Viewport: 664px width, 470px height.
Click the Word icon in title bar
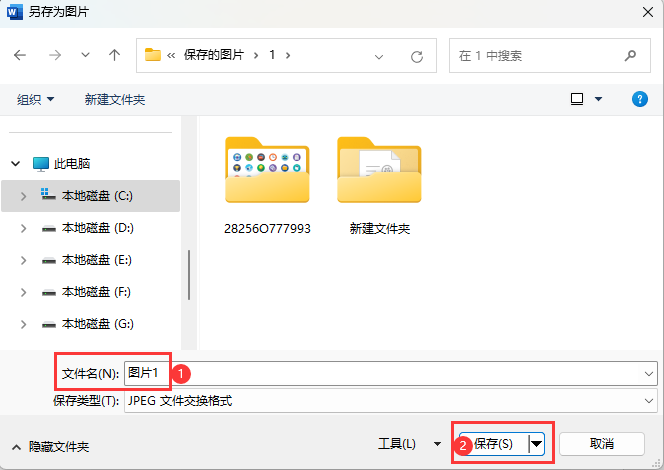(14, 12)
